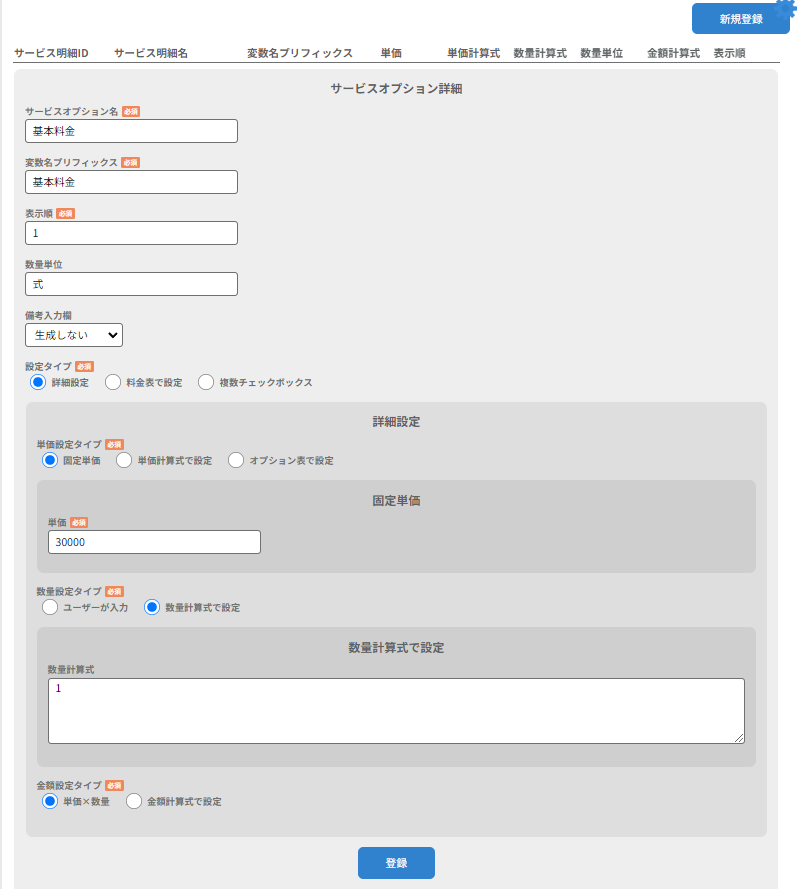The image size is (799, 889).
Task: Choose the 複数チェックボックス radio option
Action: point(206,382)
